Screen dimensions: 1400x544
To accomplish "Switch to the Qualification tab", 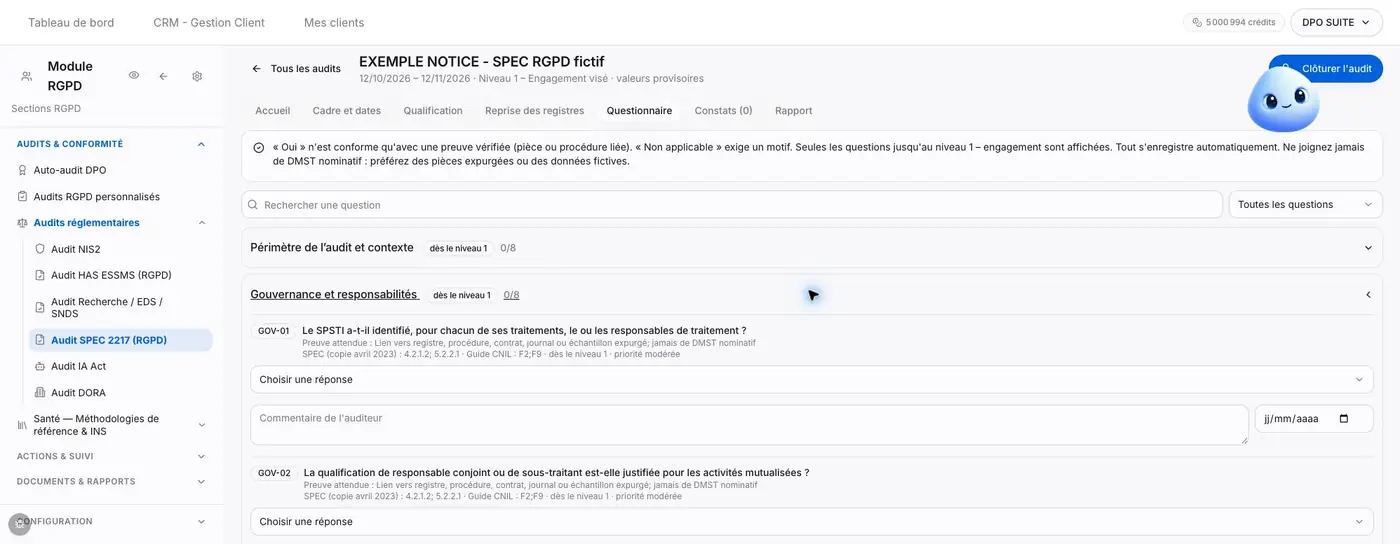I will click(x=433, y=111).
